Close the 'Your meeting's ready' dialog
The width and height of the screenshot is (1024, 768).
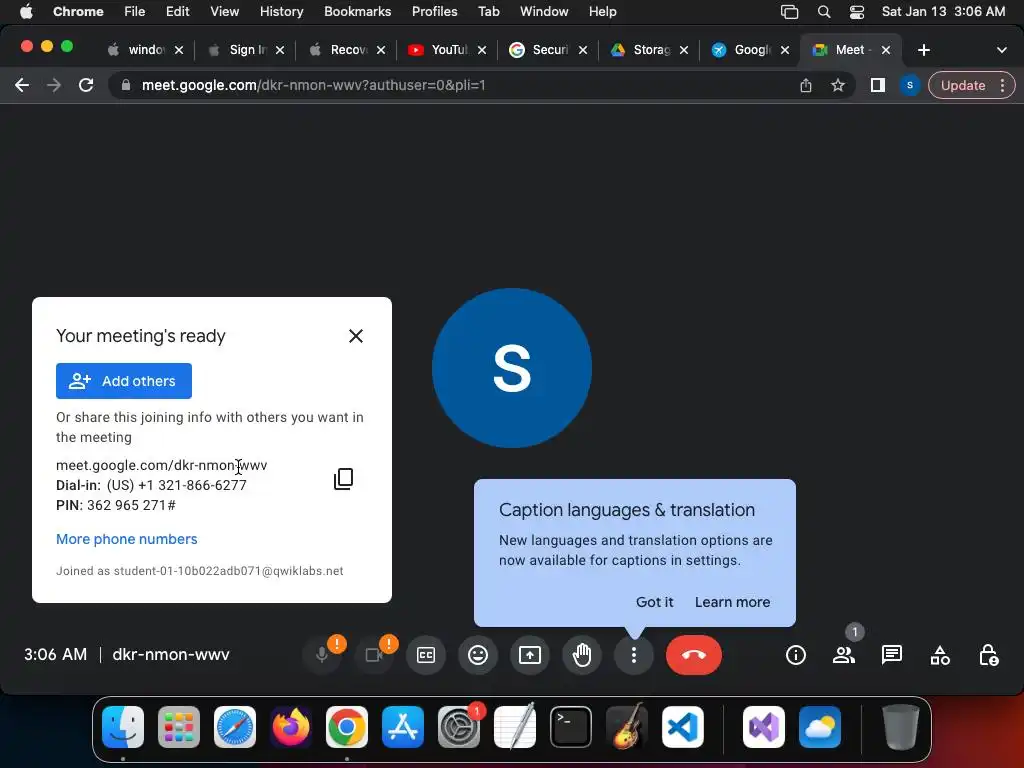(356, 336)
